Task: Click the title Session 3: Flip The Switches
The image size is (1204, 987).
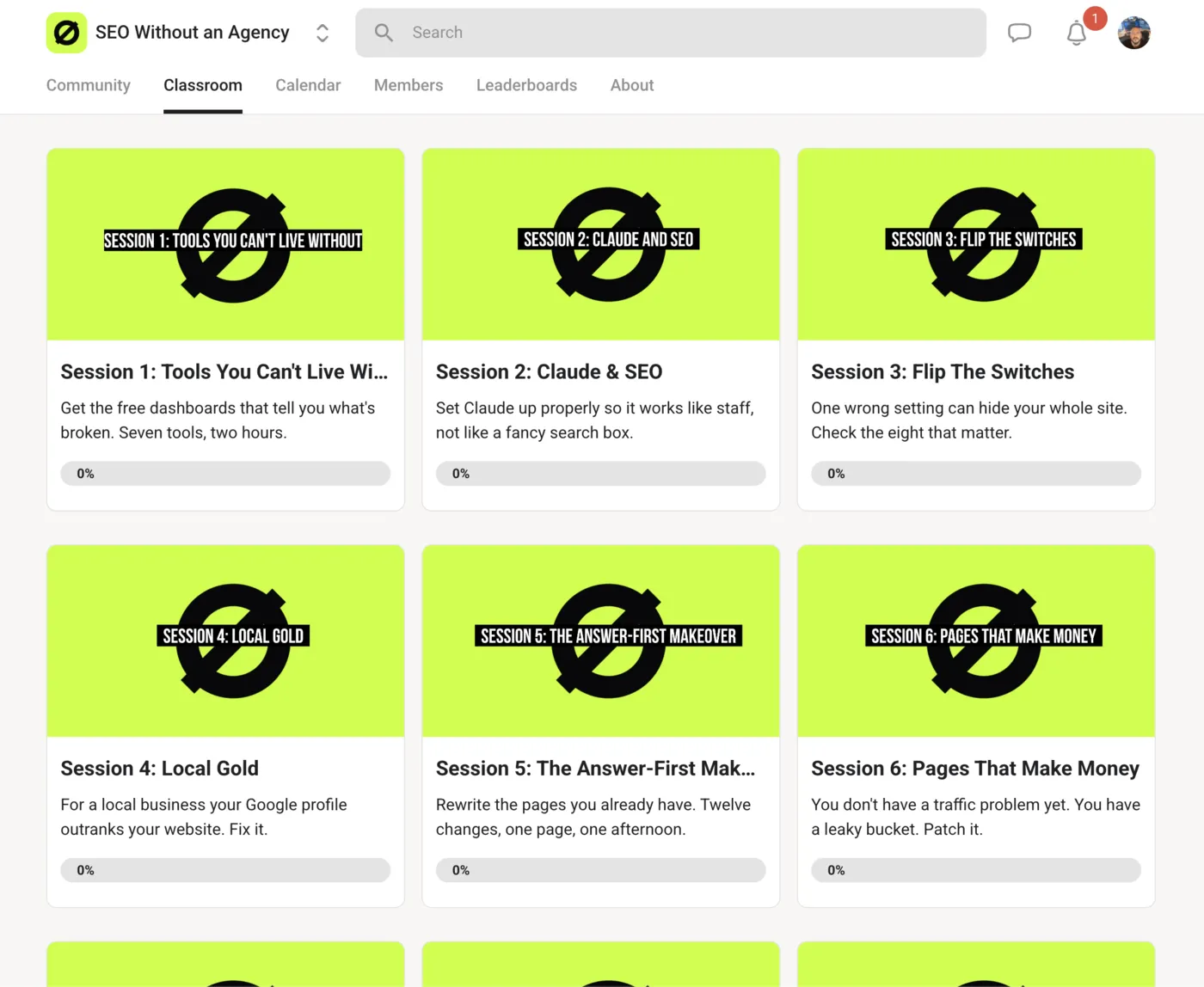Action: (x=943, y=371)
